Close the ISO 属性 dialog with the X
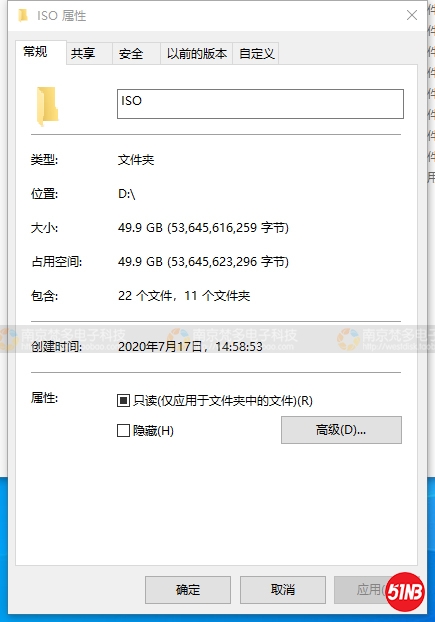The height and width of the screenshot is (622, 435). pyautogui.click(x=412, y=15)
